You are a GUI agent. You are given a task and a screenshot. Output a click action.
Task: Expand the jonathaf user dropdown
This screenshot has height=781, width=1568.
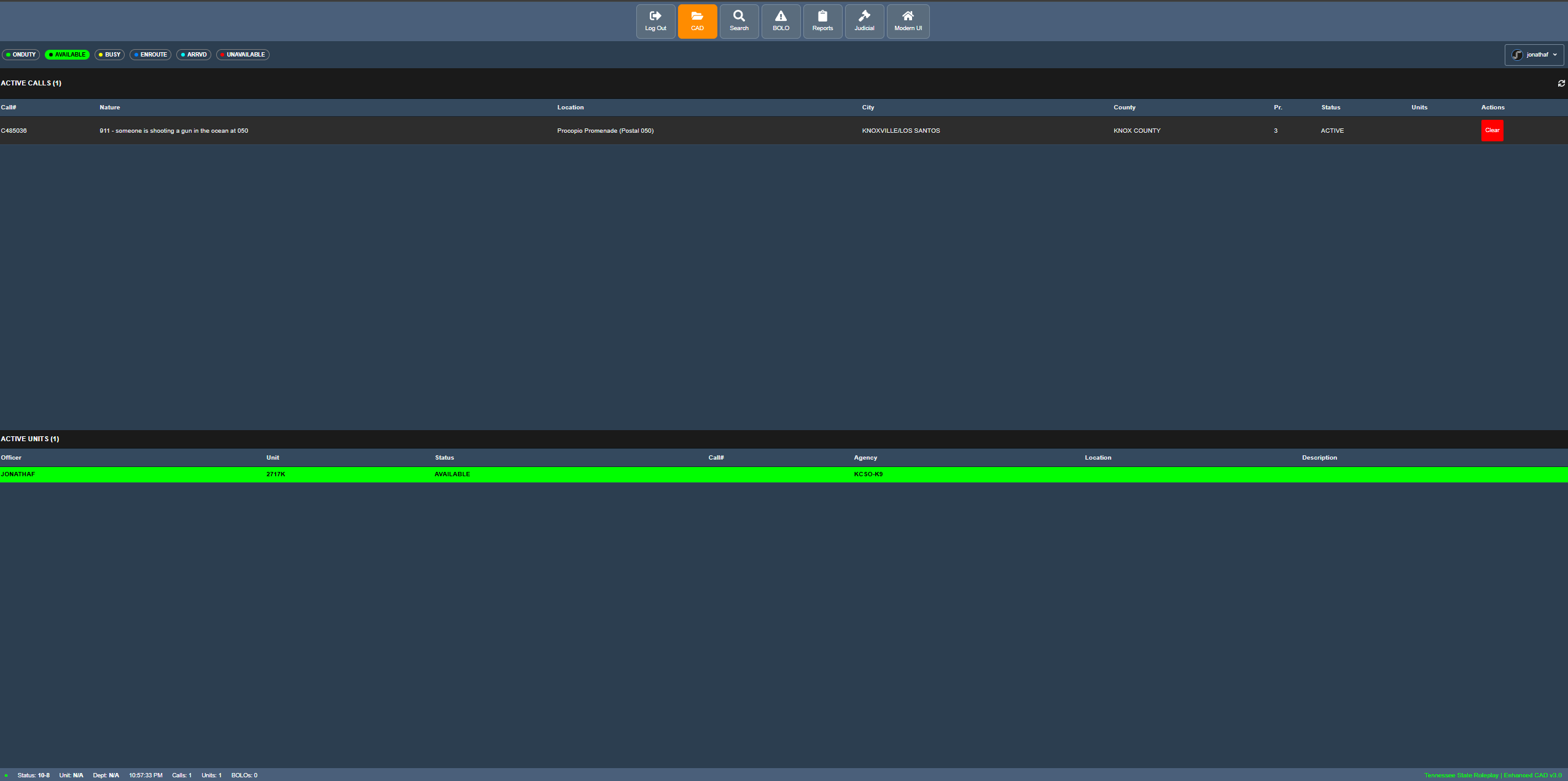[x=1534, y=55]
